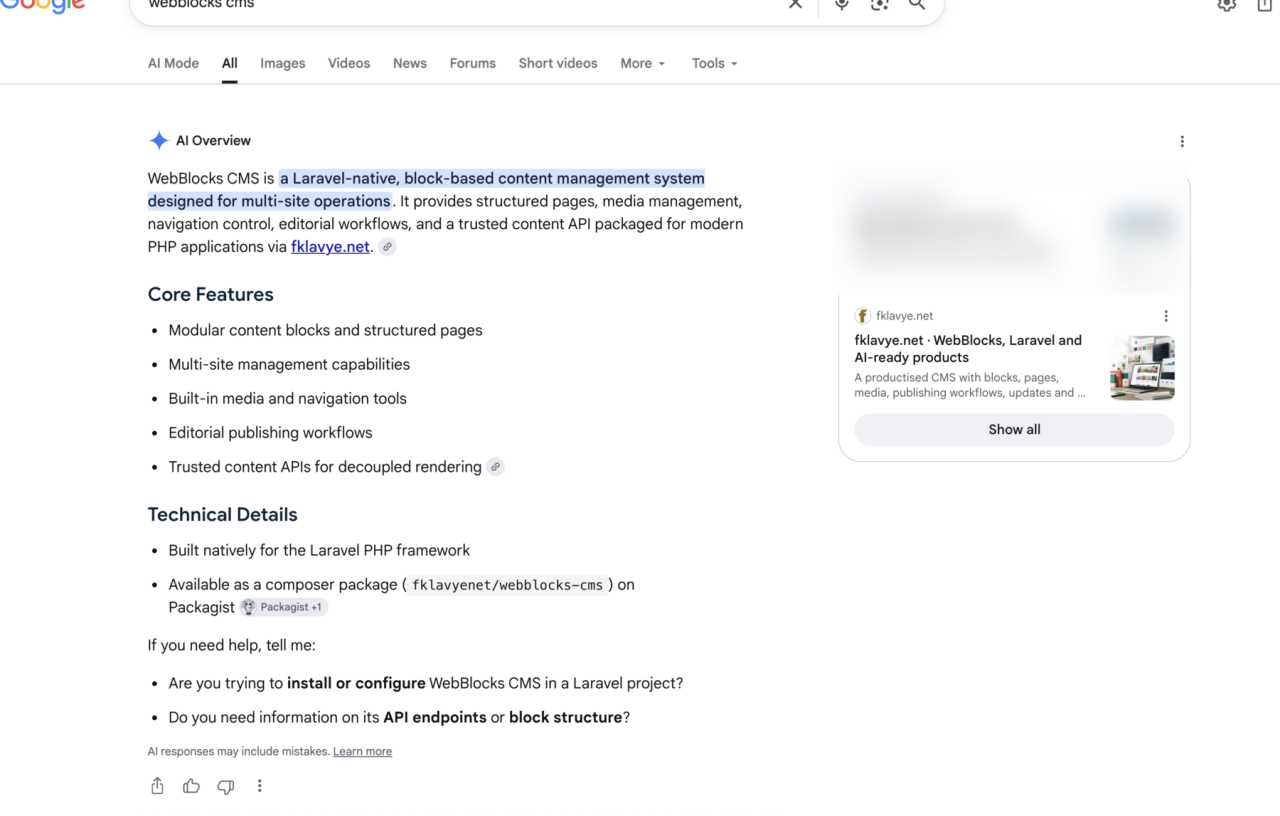Click the Packagist +1 source chip
This screenshot has width=1280, height=816.
click(x=283, y=607)
